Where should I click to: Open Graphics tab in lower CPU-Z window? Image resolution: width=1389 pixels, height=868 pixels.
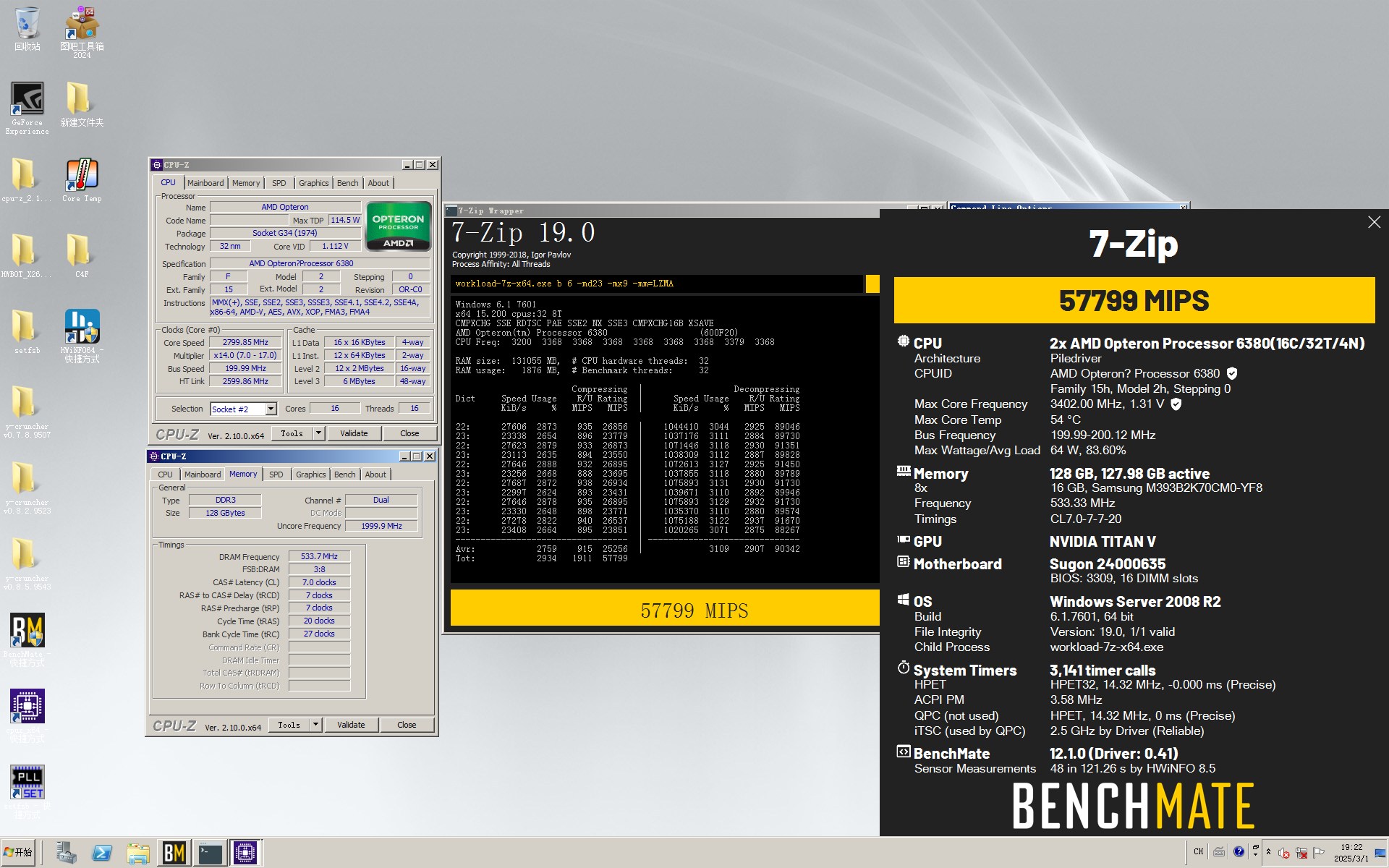pos(311,475)
